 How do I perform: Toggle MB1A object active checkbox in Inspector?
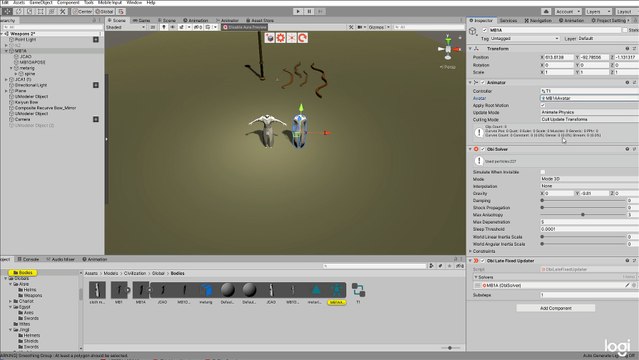pyautogui.click(x=485, y=30)
